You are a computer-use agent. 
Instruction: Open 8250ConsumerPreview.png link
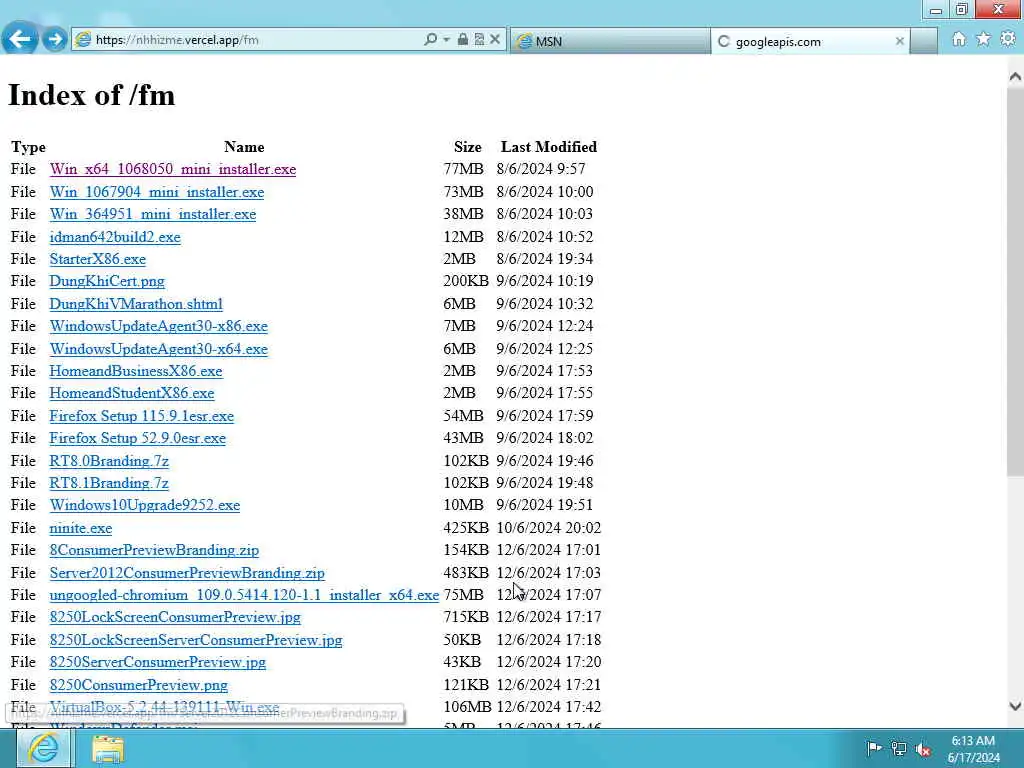138,686
